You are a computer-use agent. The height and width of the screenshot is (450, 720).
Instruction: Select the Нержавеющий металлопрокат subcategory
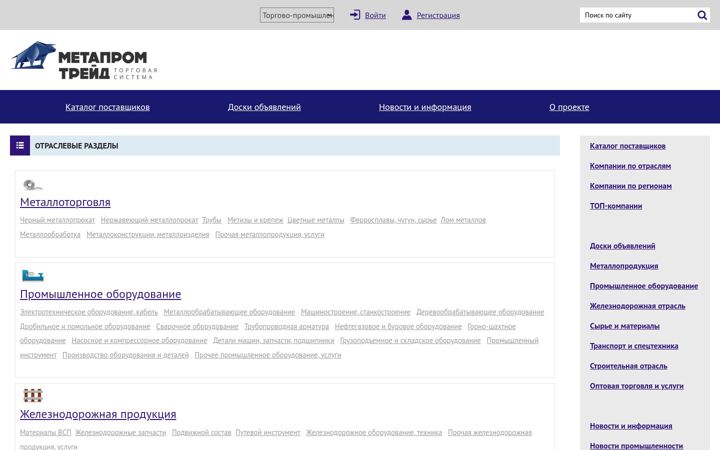pos(149,220)
